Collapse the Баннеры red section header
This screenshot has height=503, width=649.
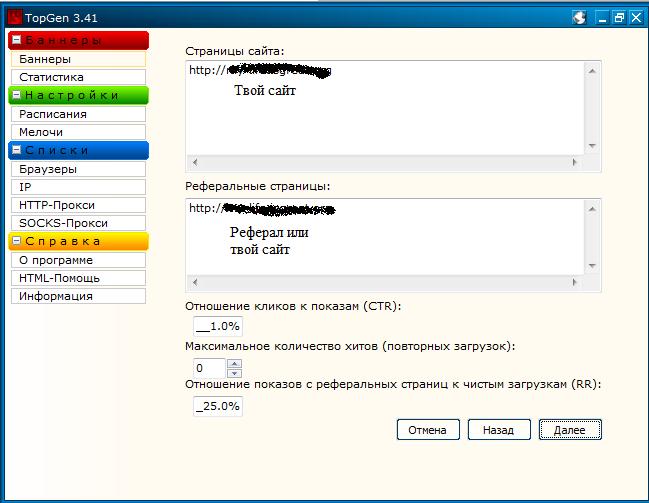[x=17, y=40]
